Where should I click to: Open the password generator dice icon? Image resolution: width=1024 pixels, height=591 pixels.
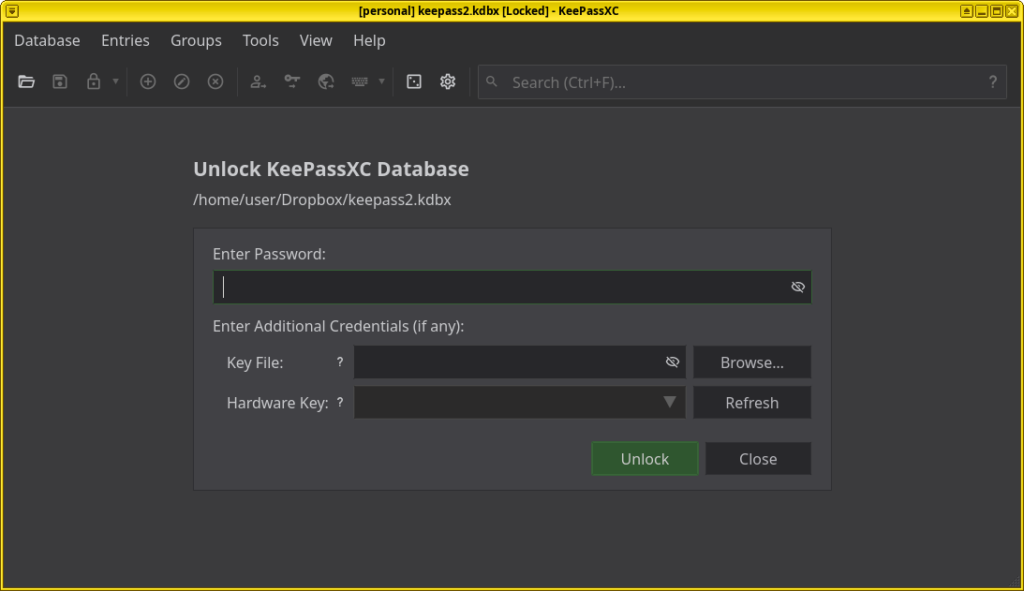click(414, 82)
